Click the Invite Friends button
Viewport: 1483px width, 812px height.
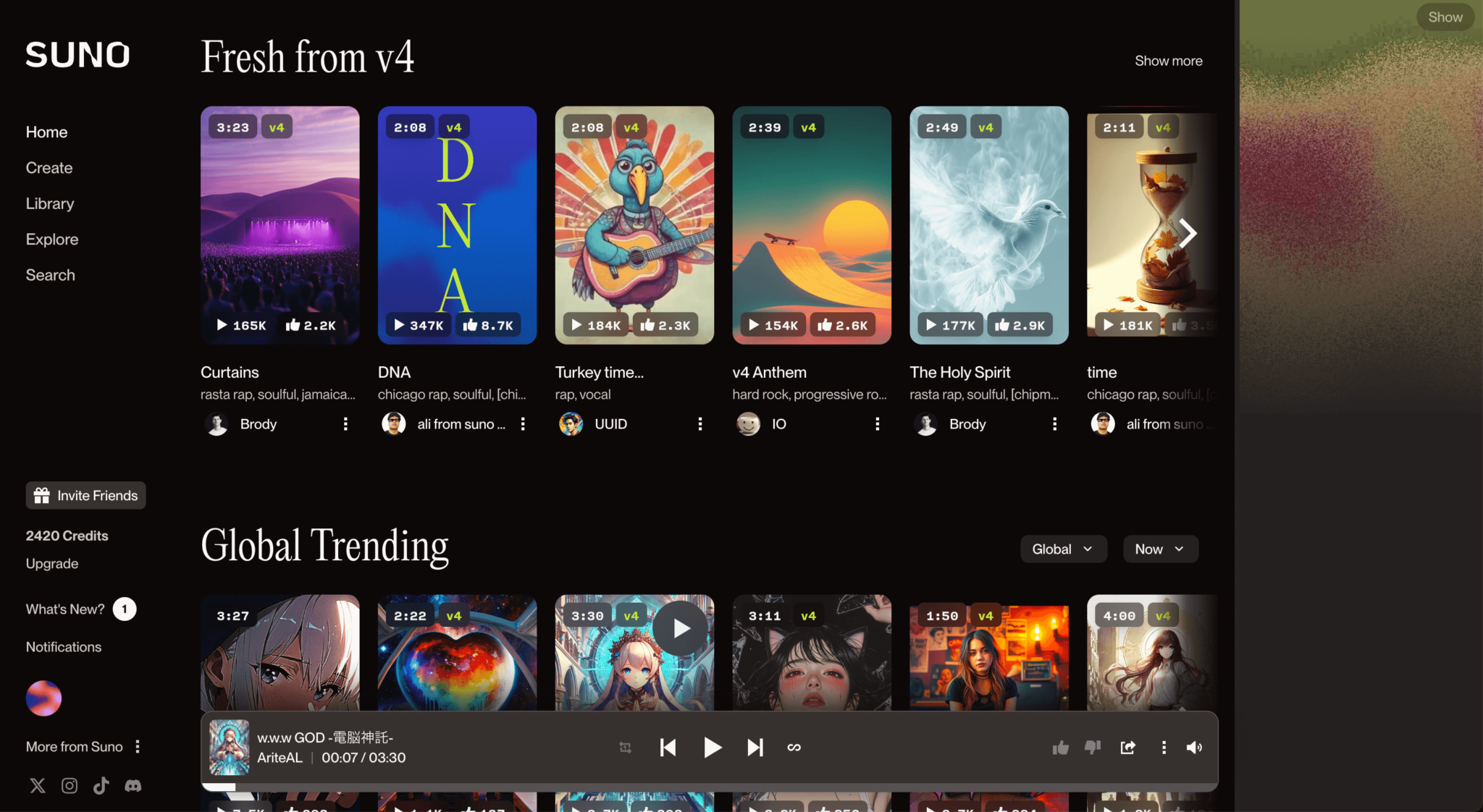point(86,496)
